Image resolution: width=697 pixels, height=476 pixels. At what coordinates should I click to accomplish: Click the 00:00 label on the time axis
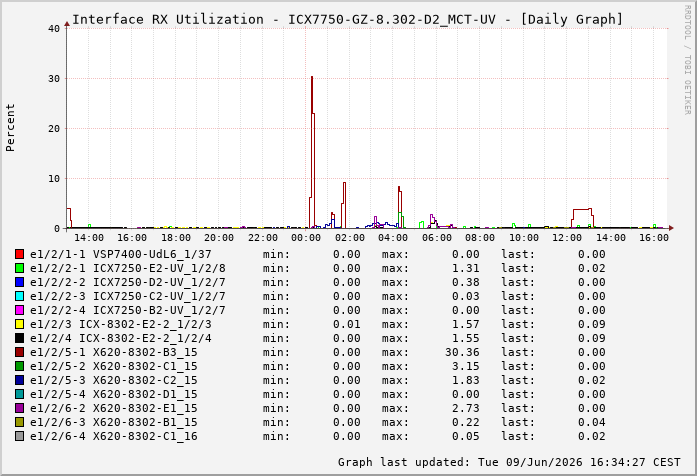(306, 238)
